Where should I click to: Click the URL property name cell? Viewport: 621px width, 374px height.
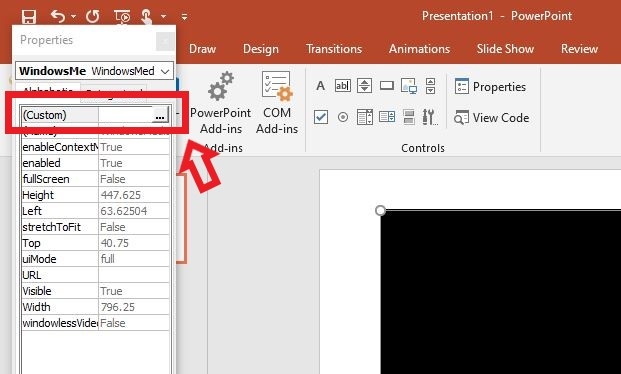[60, 275]
